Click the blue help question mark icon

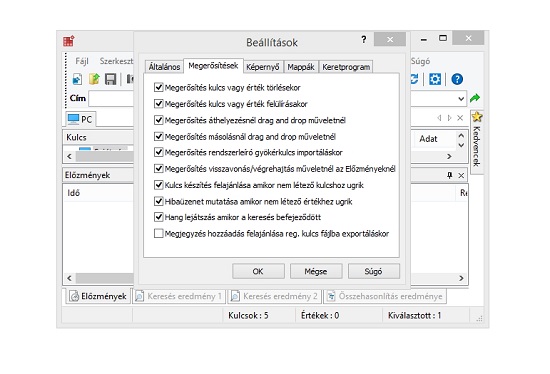point(457,79)
